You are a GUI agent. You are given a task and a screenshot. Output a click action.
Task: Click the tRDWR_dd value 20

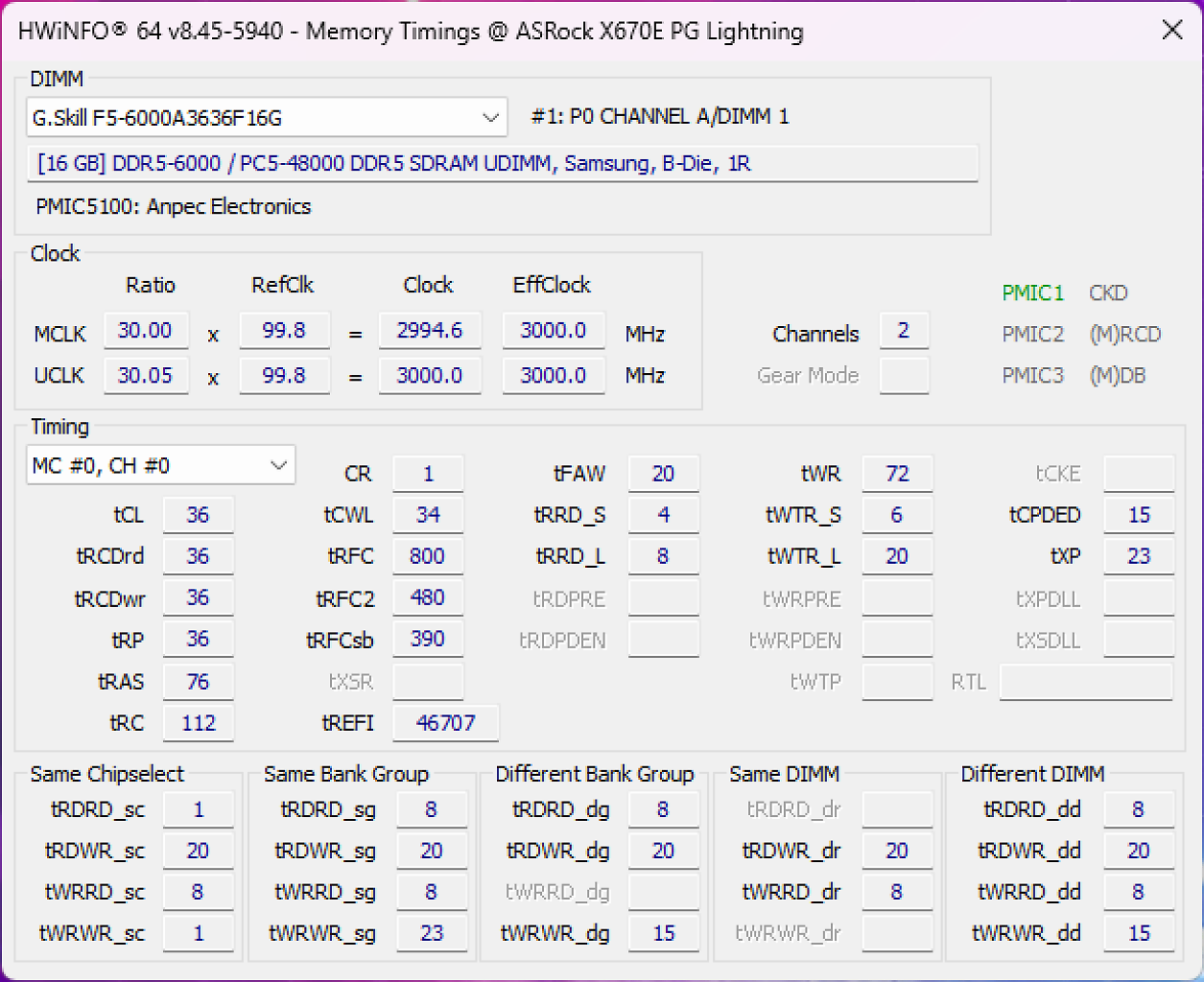point(1139,851)
